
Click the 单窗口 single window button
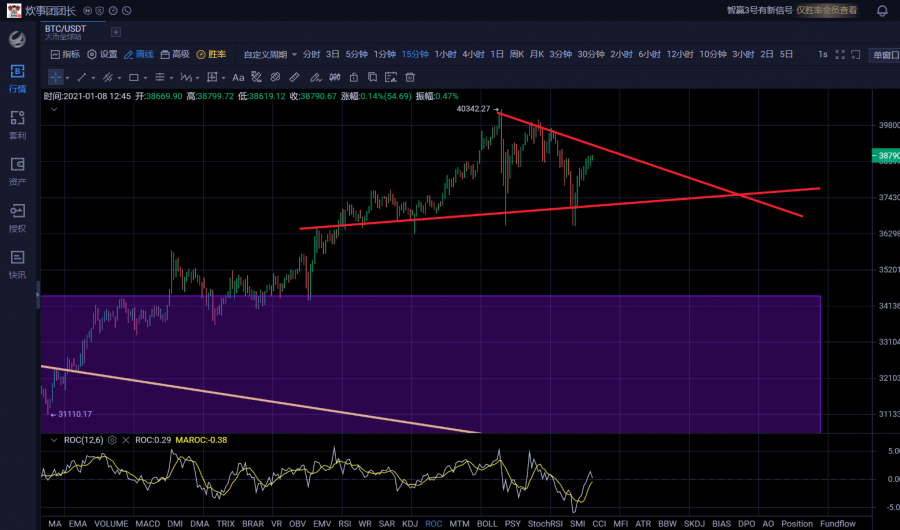[884, 54]
